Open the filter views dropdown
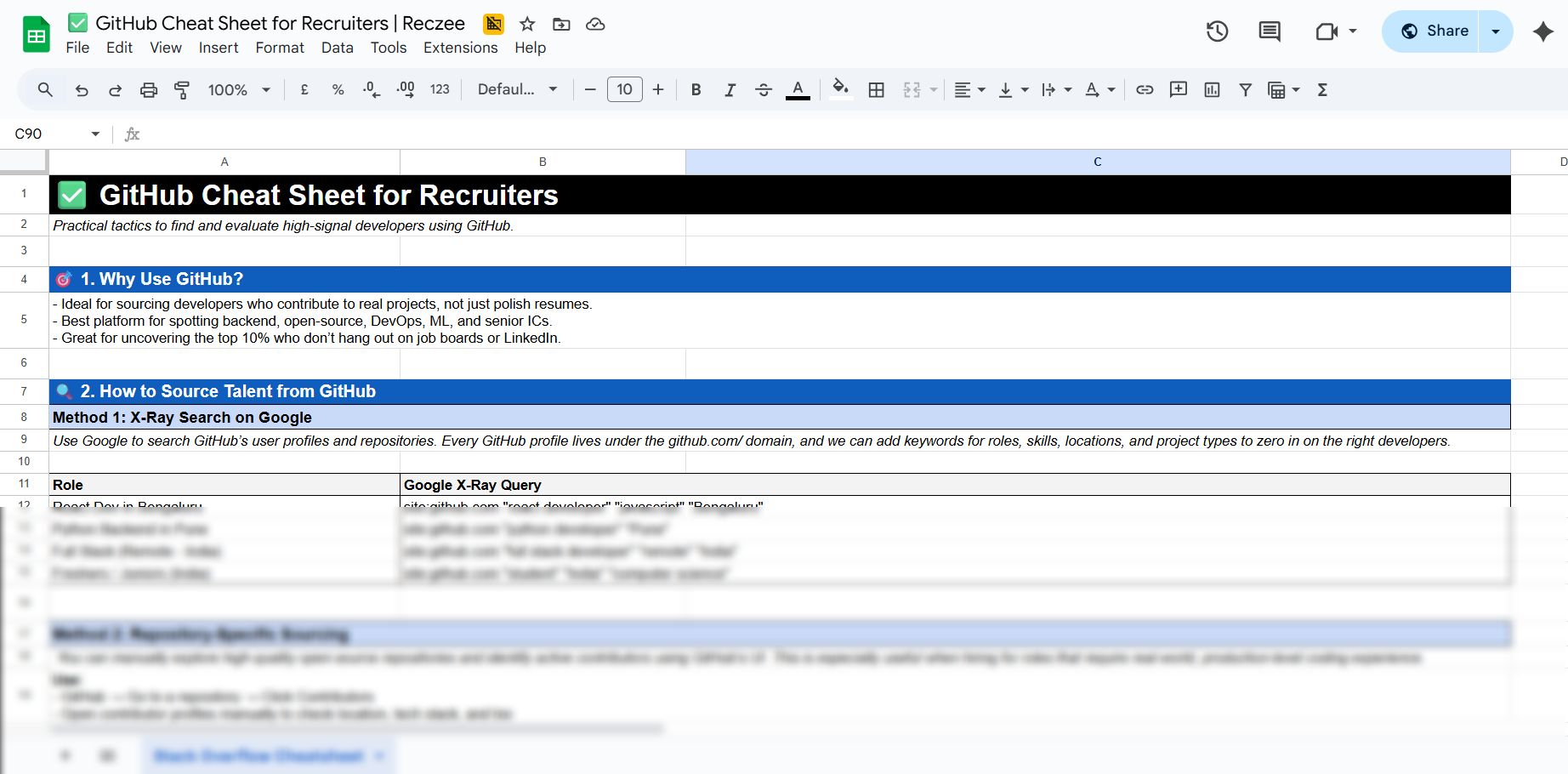1568x774 pixels. (1284, 89)
